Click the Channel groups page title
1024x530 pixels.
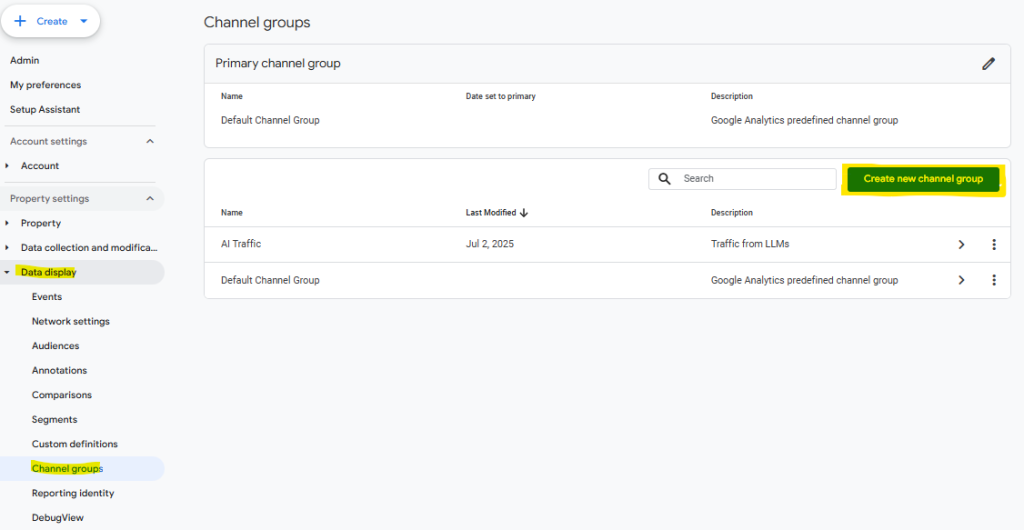point(257,22)
